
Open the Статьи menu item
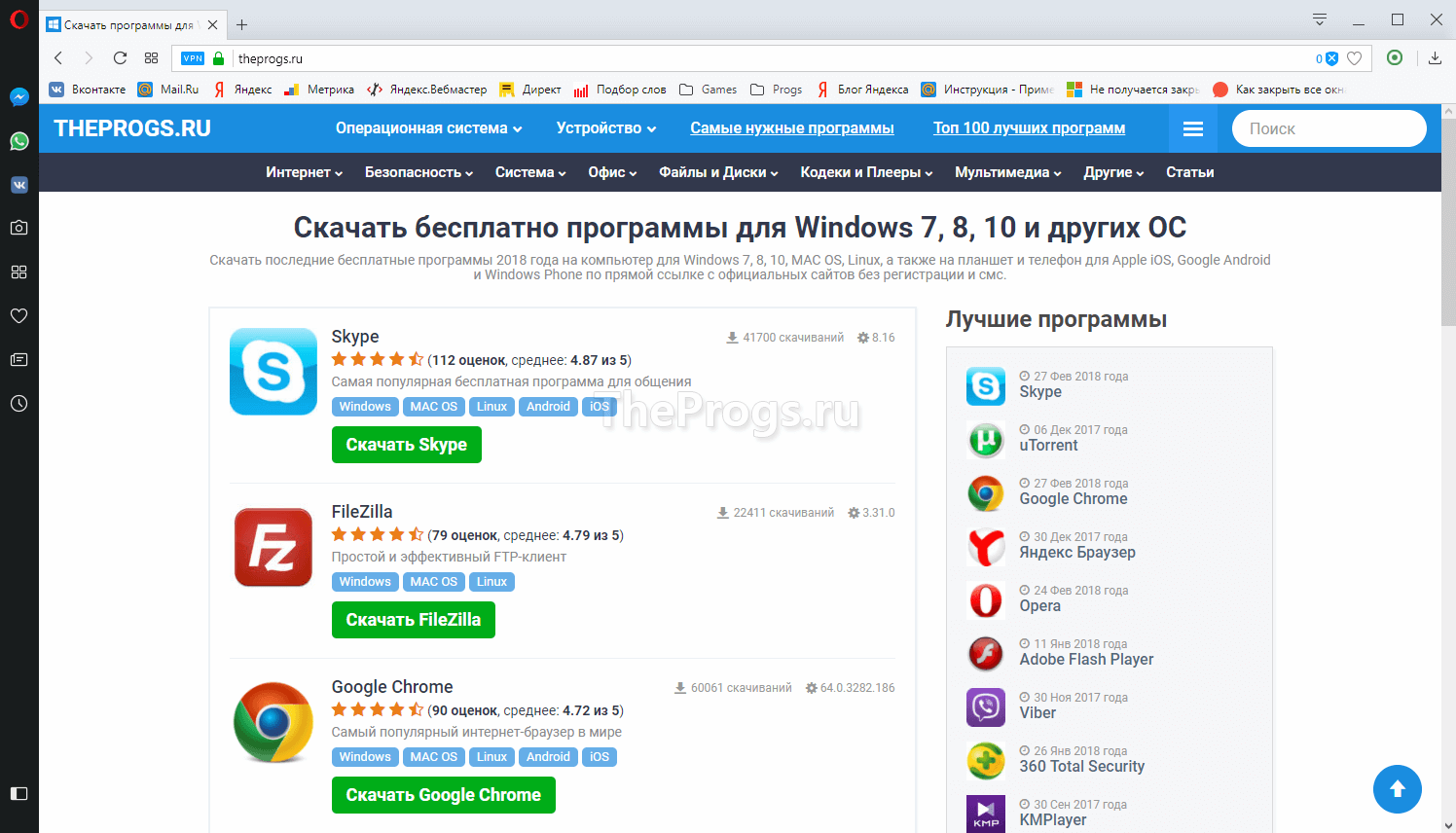[1189, 172]
